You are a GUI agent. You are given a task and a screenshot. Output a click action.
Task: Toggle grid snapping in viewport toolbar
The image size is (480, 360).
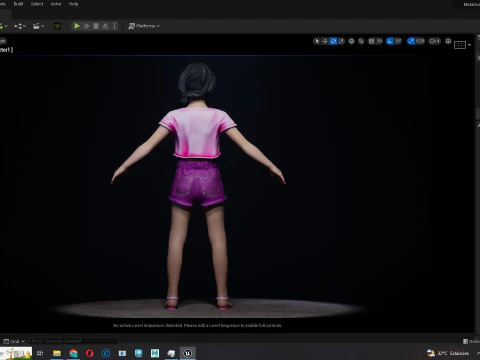pyautogui.click(x=371, y=41)
